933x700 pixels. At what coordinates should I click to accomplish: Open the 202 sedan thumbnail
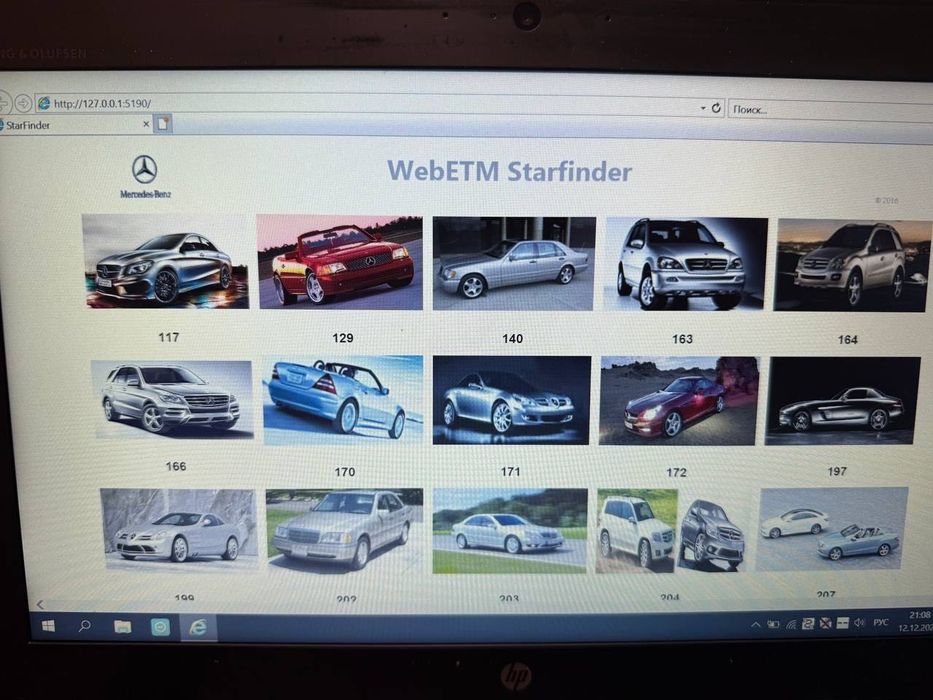pyautogui.click(x=345, y=530)
